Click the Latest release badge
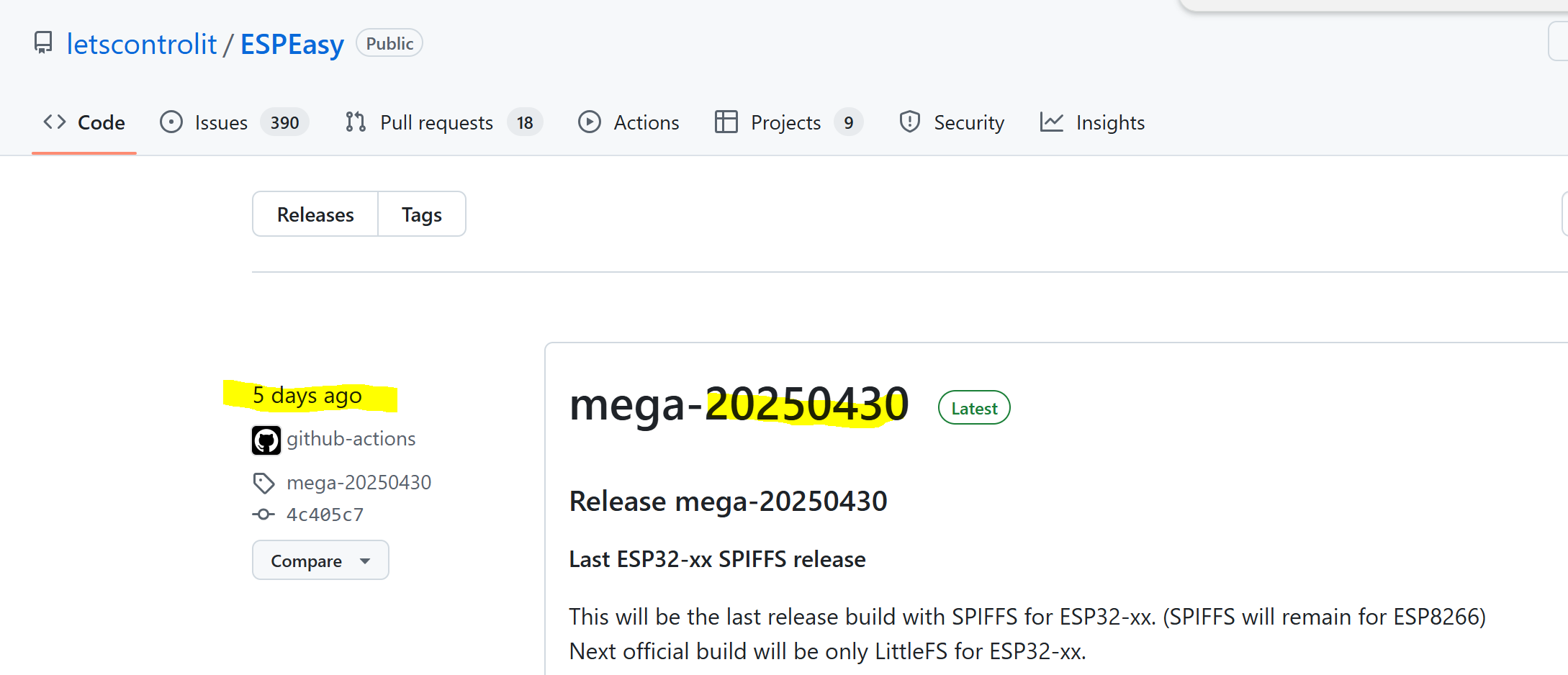Image resolution: width=1568 pixels, height=675 pixels. pyautogui.click(x=974, y=408)
